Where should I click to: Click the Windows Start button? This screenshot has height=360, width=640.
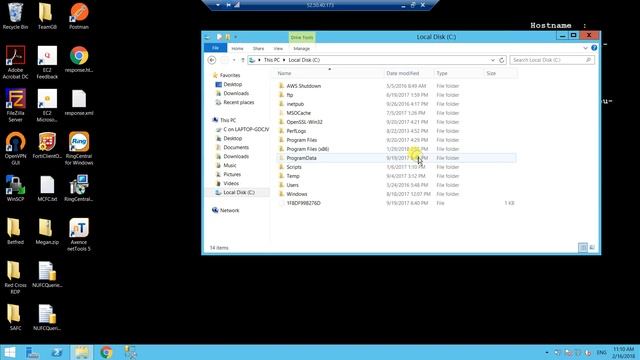pyautogui.click(x=9, y=352)
